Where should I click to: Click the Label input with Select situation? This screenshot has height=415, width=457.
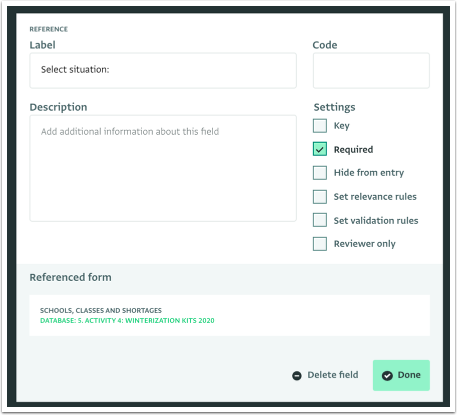[x=163, y=70]
